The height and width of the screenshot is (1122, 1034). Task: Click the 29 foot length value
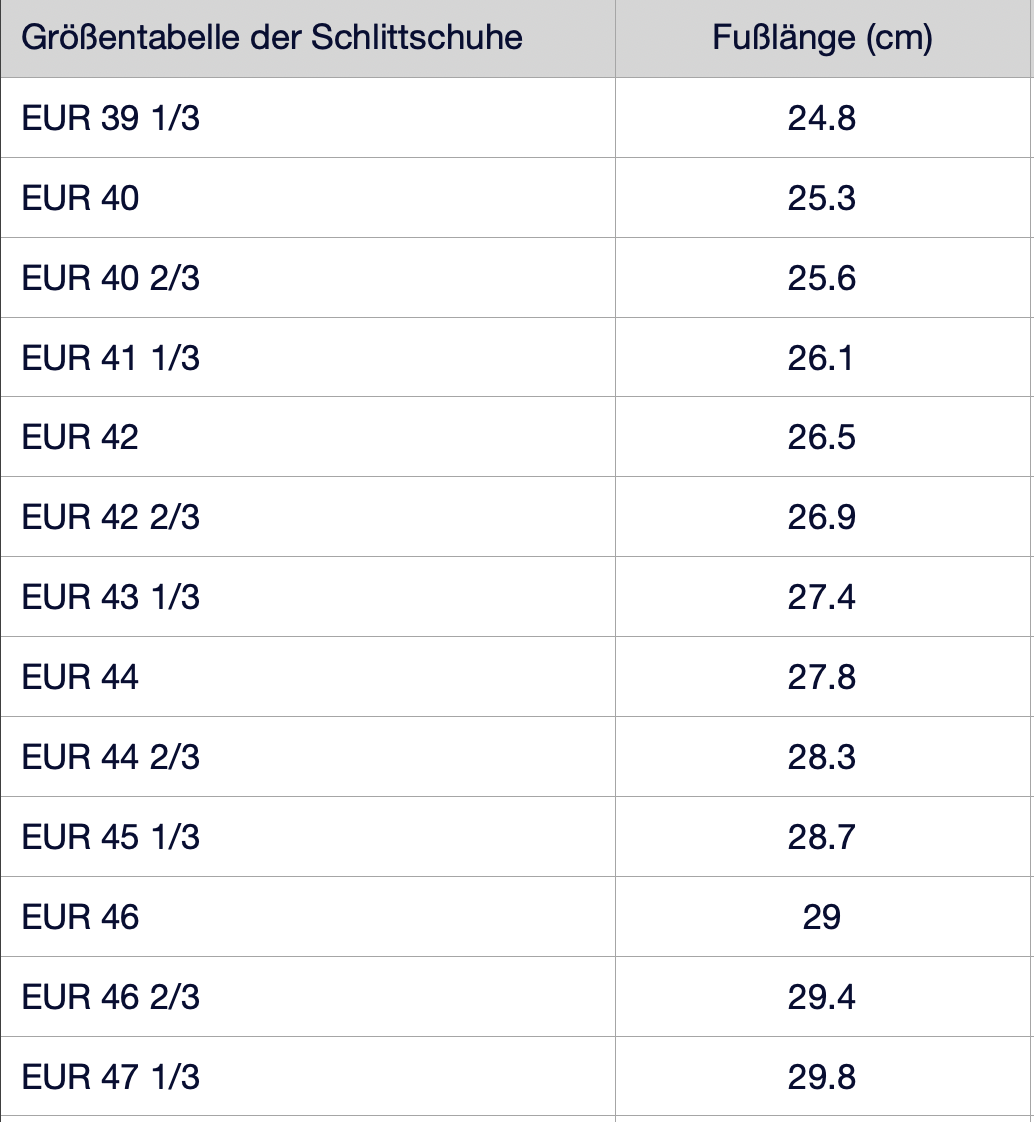click(x=822, y=917)
